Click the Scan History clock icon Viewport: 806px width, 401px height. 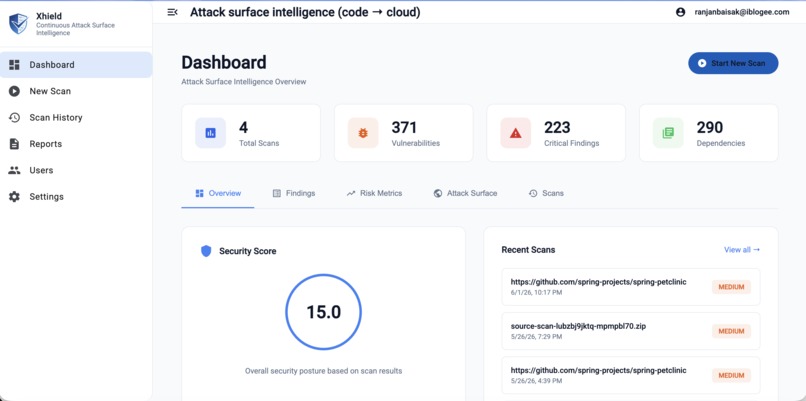click(x=14, y=117)
